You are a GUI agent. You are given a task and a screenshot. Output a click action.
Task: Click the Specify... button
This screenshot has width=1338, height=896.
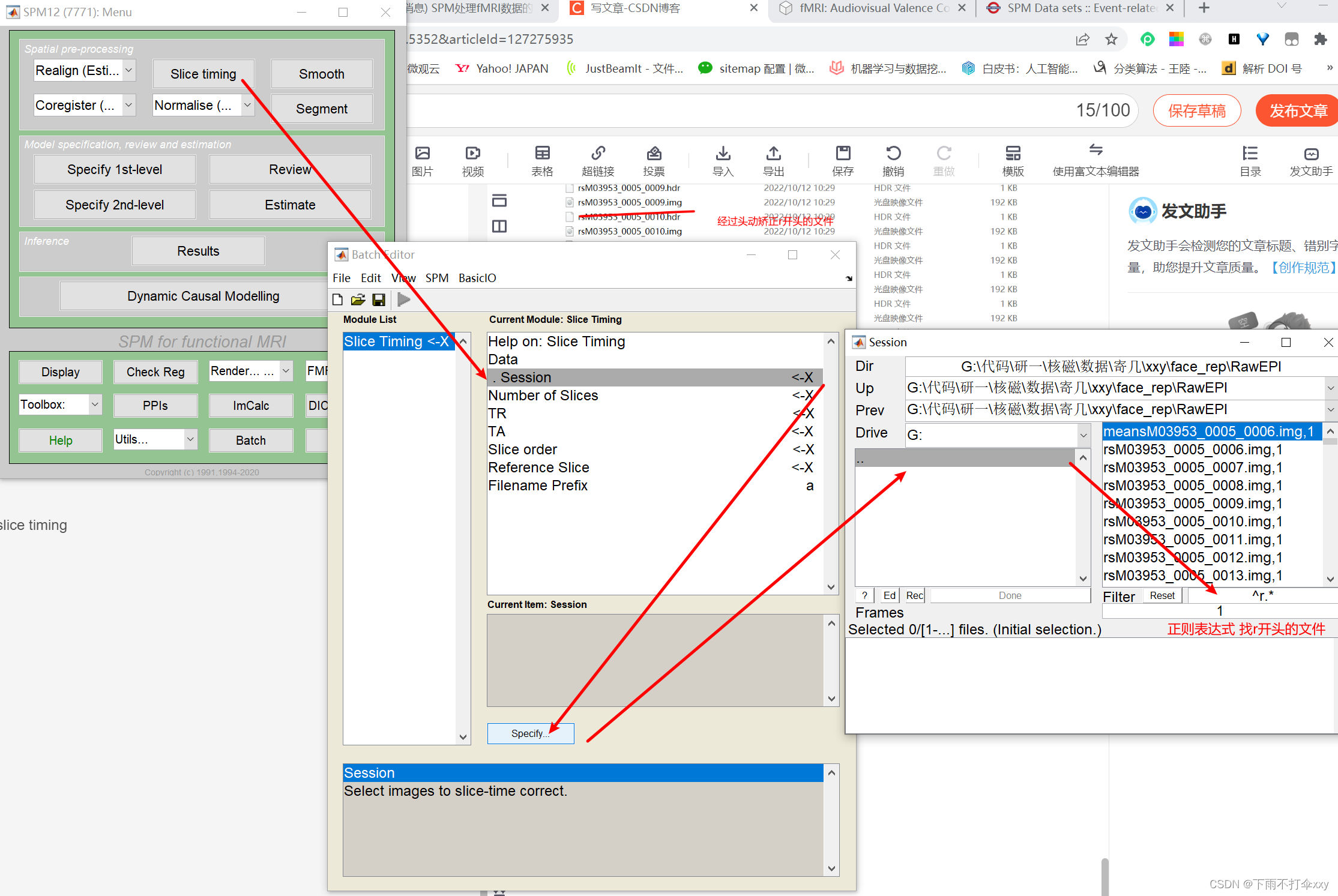(x=530, y=733)
